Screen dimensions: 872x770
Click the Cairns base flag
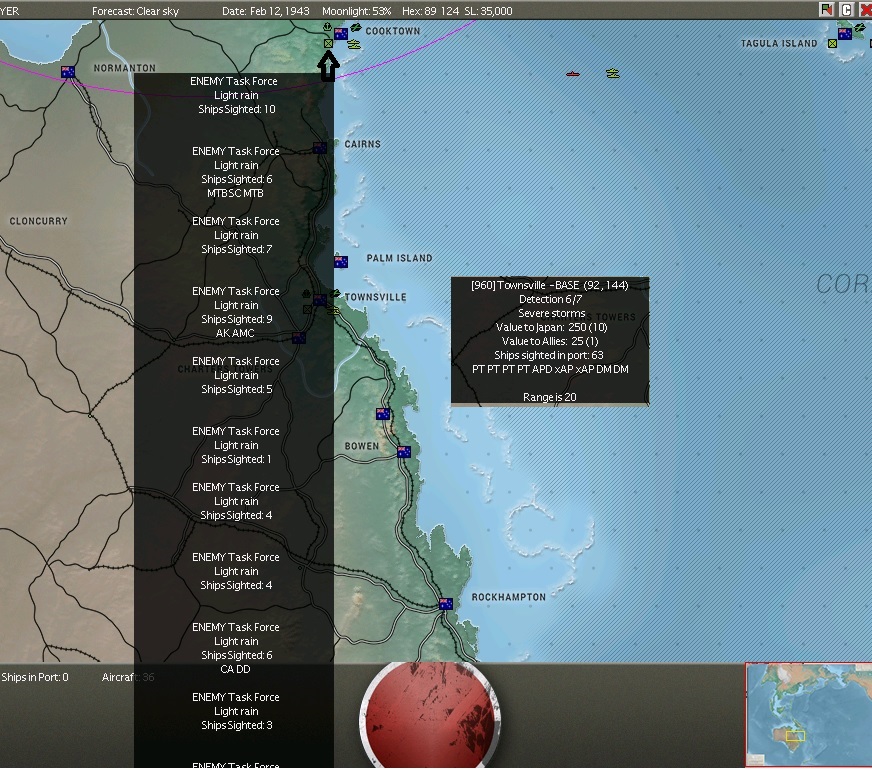tap(320, 148)
